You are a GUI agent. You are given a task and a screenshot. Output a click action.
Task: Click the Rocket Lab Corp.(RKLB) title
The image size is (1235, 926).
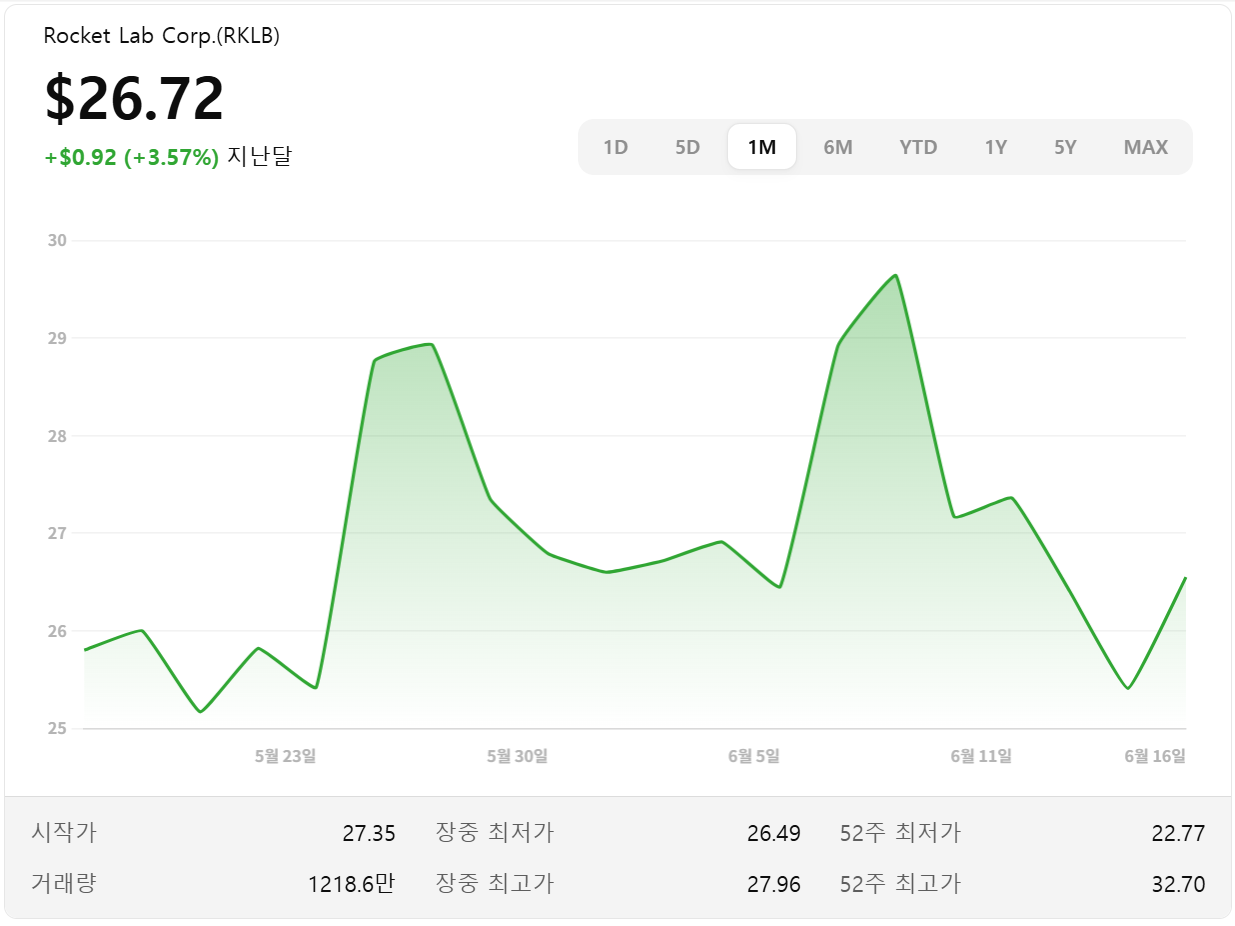[160, 35]
